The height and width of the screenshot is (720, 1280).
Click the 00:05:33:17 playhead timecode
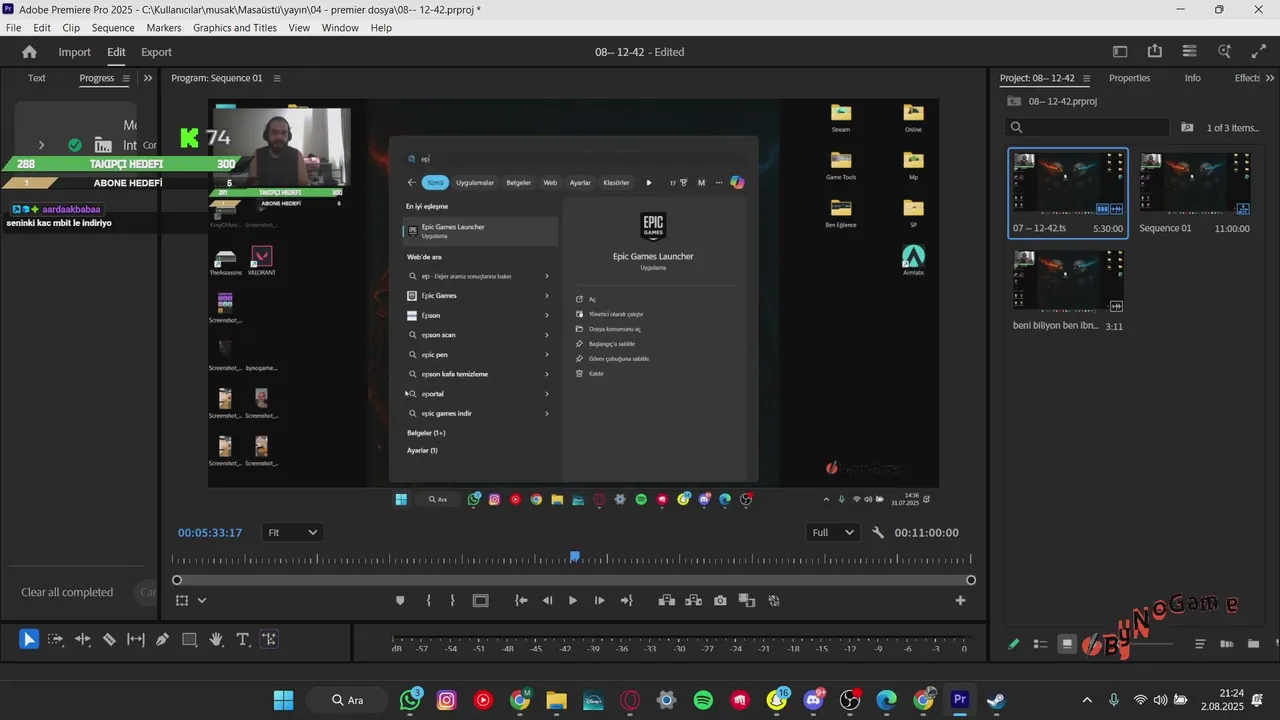[210, 533]
